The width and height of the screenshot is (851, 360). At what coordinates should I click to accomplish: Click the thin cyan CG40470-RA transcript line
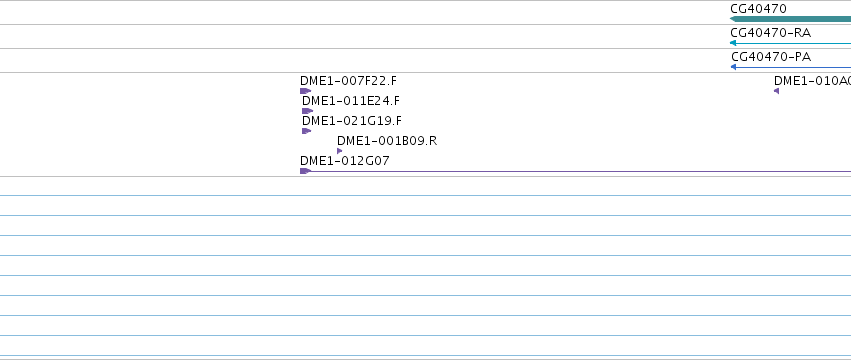click(793, 43)
